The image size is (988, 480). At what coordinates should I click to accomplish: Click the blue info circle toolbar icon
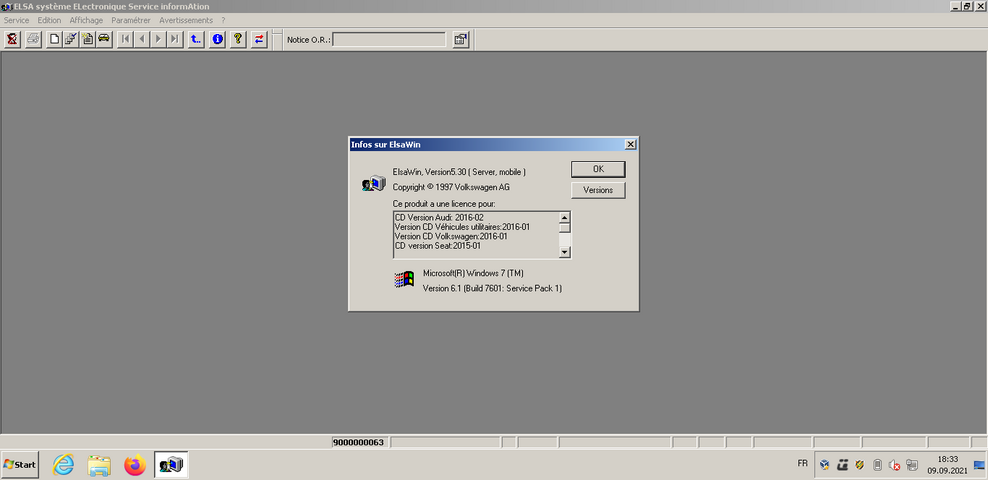tap(217, 39)
